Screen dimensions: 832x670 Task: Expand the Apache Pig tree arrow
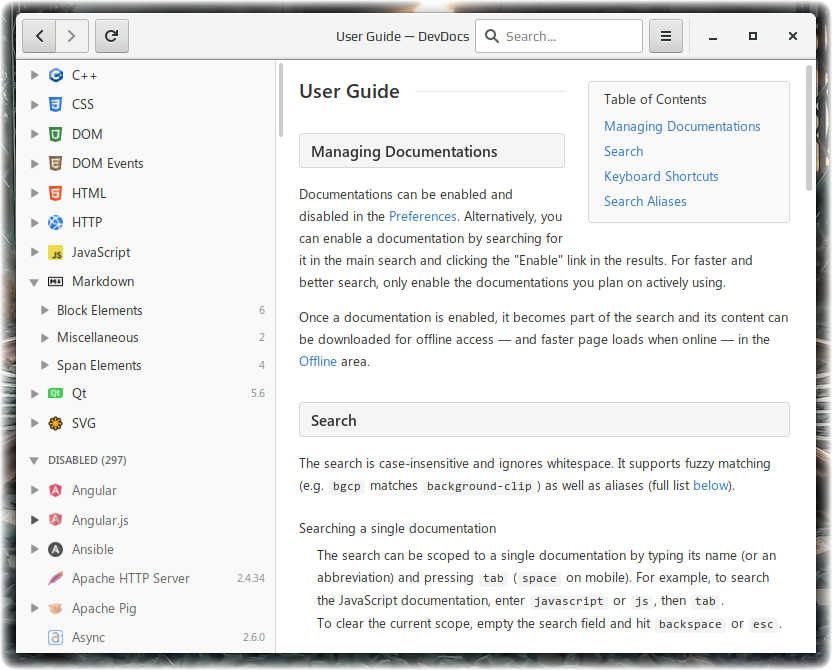point(34,608)
